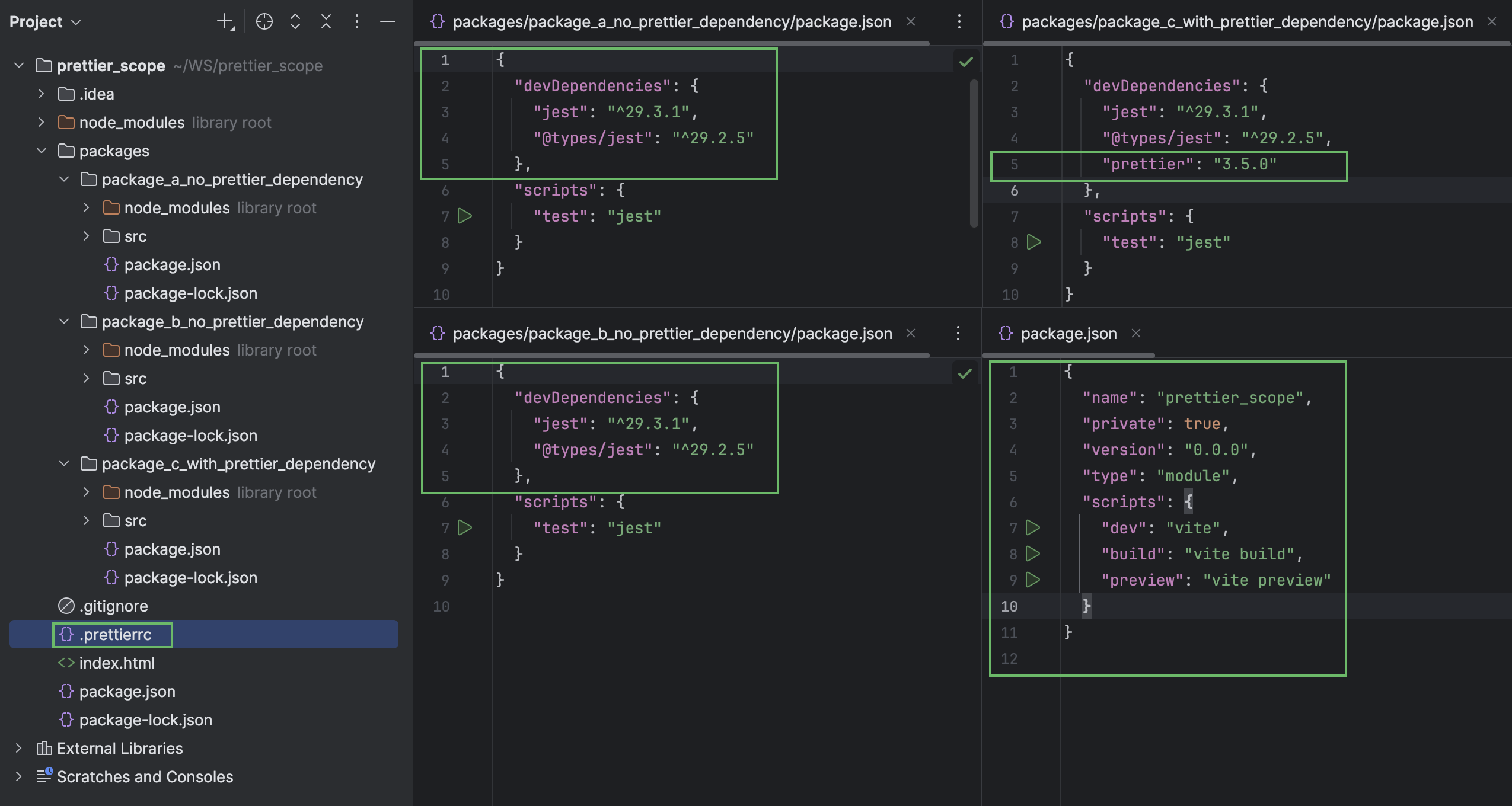Collapse all nodes in Project tree

click(326, 21)
